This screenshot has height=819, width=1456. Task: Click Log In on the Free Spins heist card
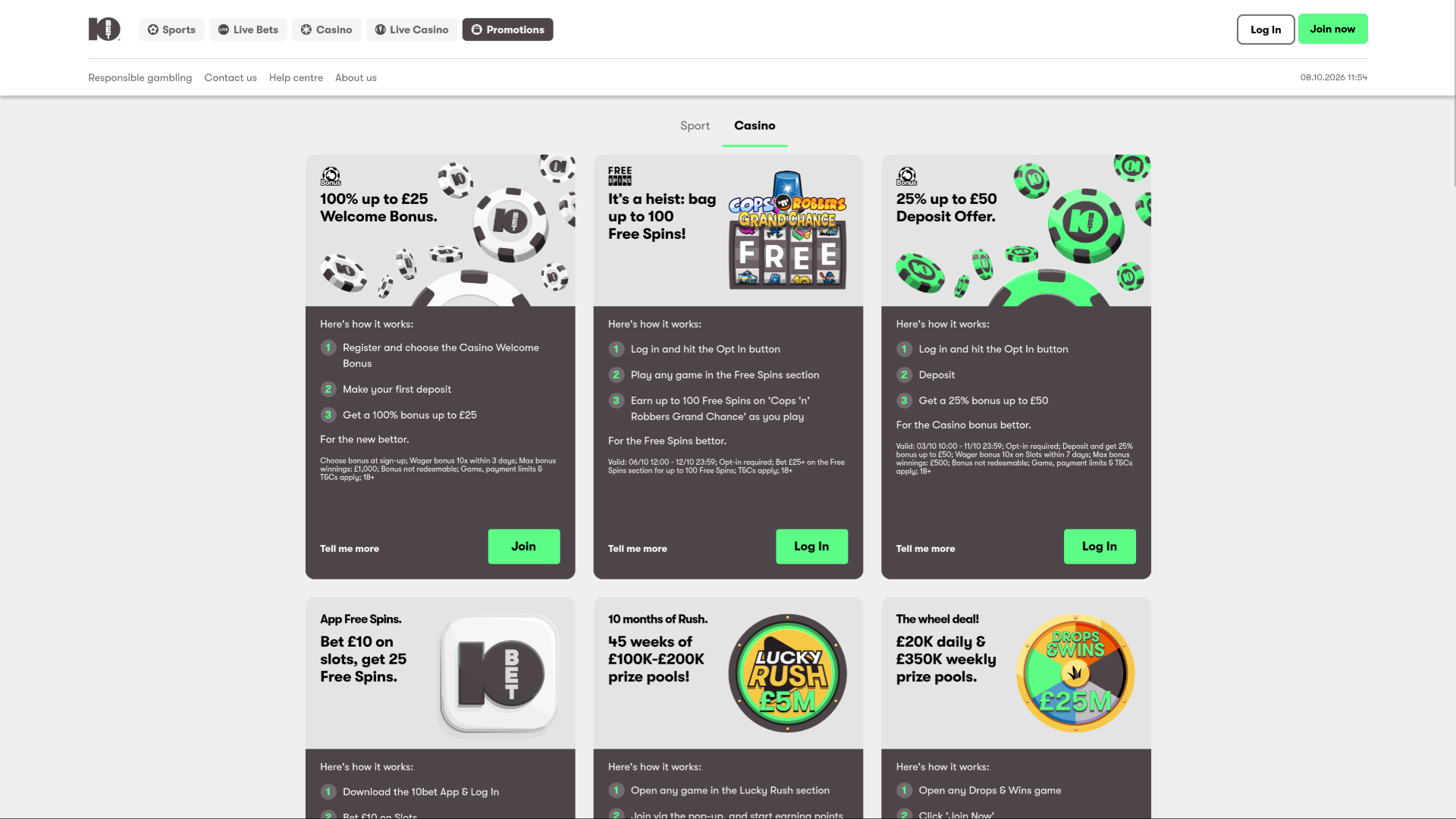pyautogui.click(x=811, y=547)
